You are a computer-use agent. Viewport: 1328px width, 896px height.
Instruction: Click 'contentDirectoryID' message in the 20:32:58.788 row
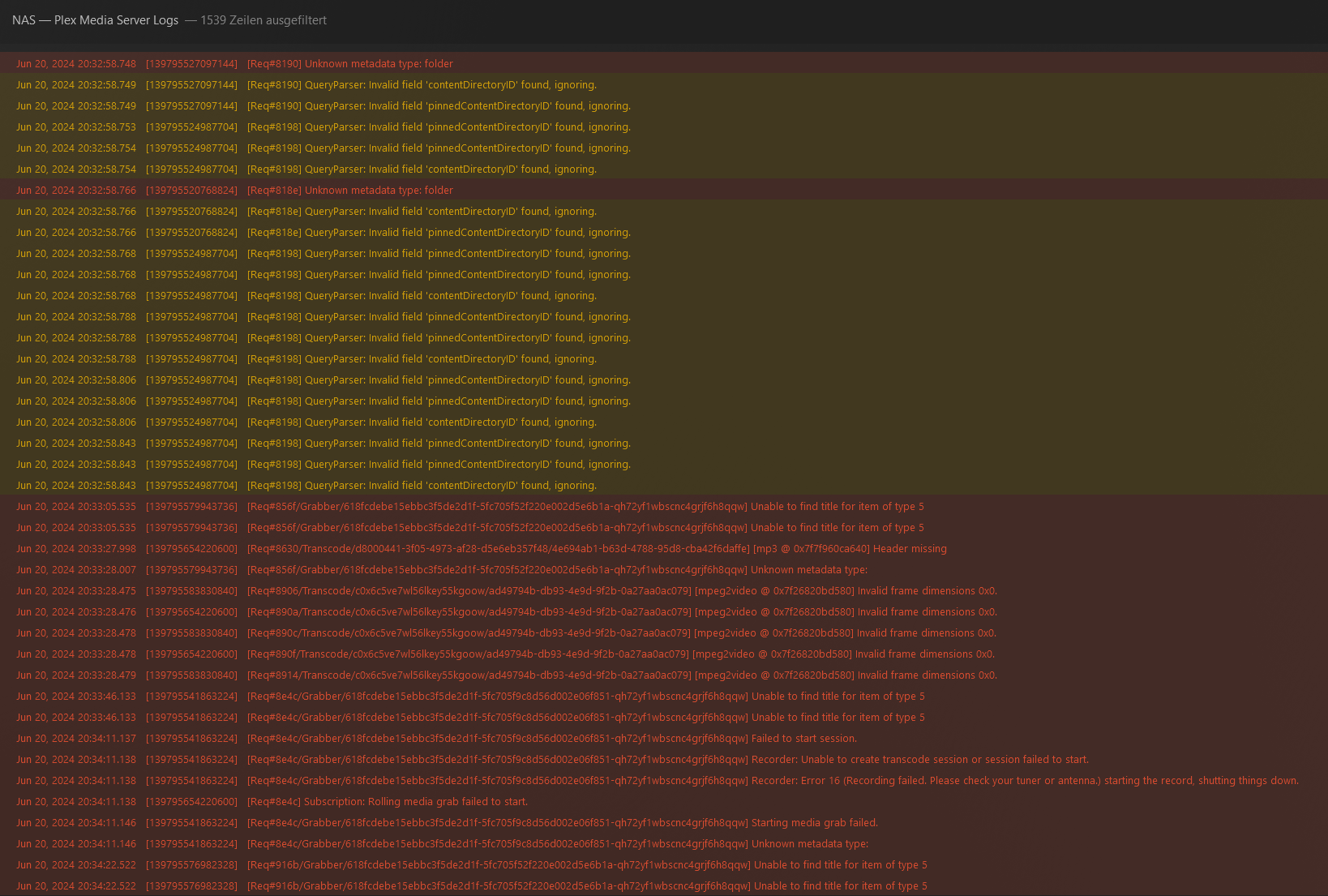[422, 358]
